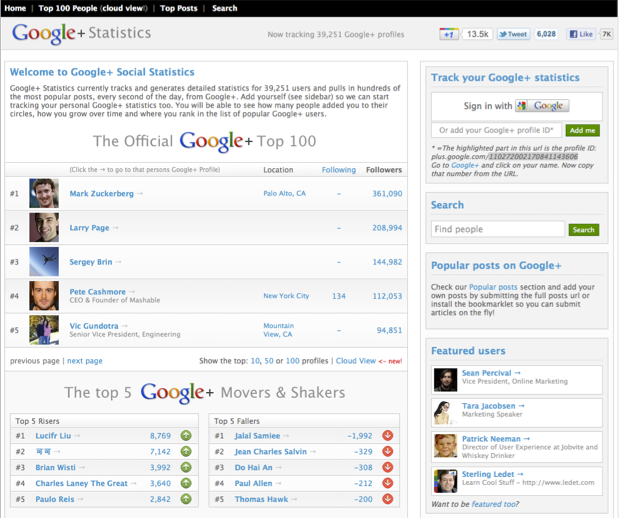Image resolution: width=619 pixels, height=518 pixels.
Task: Open Sean Percival featured user link
Action: (487, 373)
